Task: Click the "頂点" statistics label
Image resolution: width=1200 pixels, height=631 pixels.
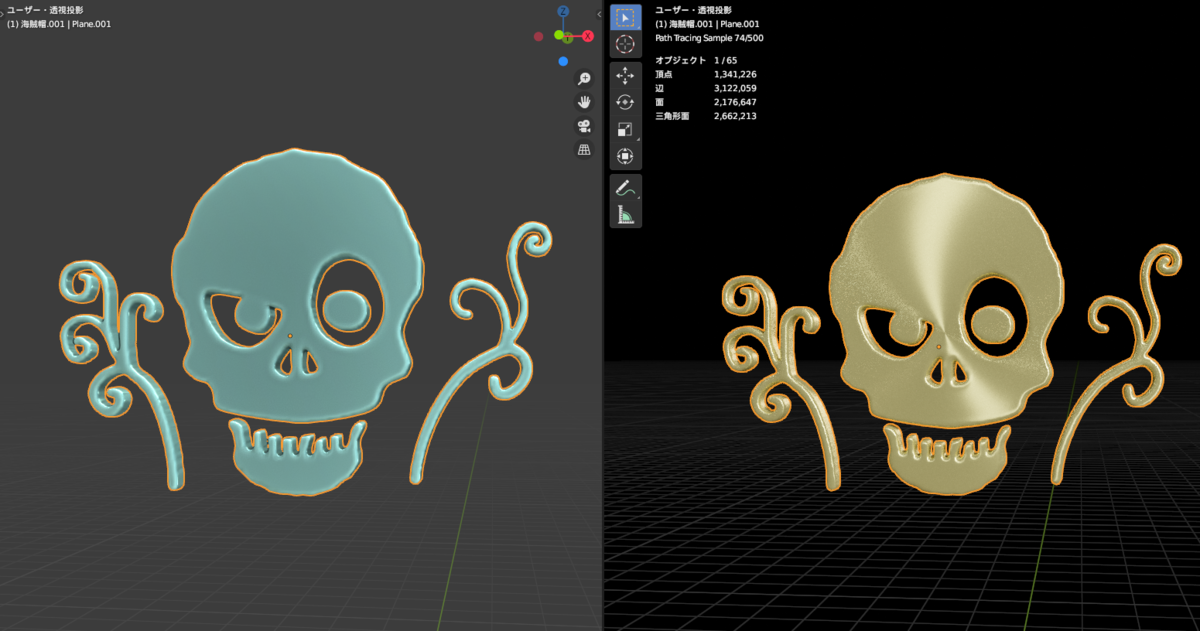Action: [x=663, y=75]
